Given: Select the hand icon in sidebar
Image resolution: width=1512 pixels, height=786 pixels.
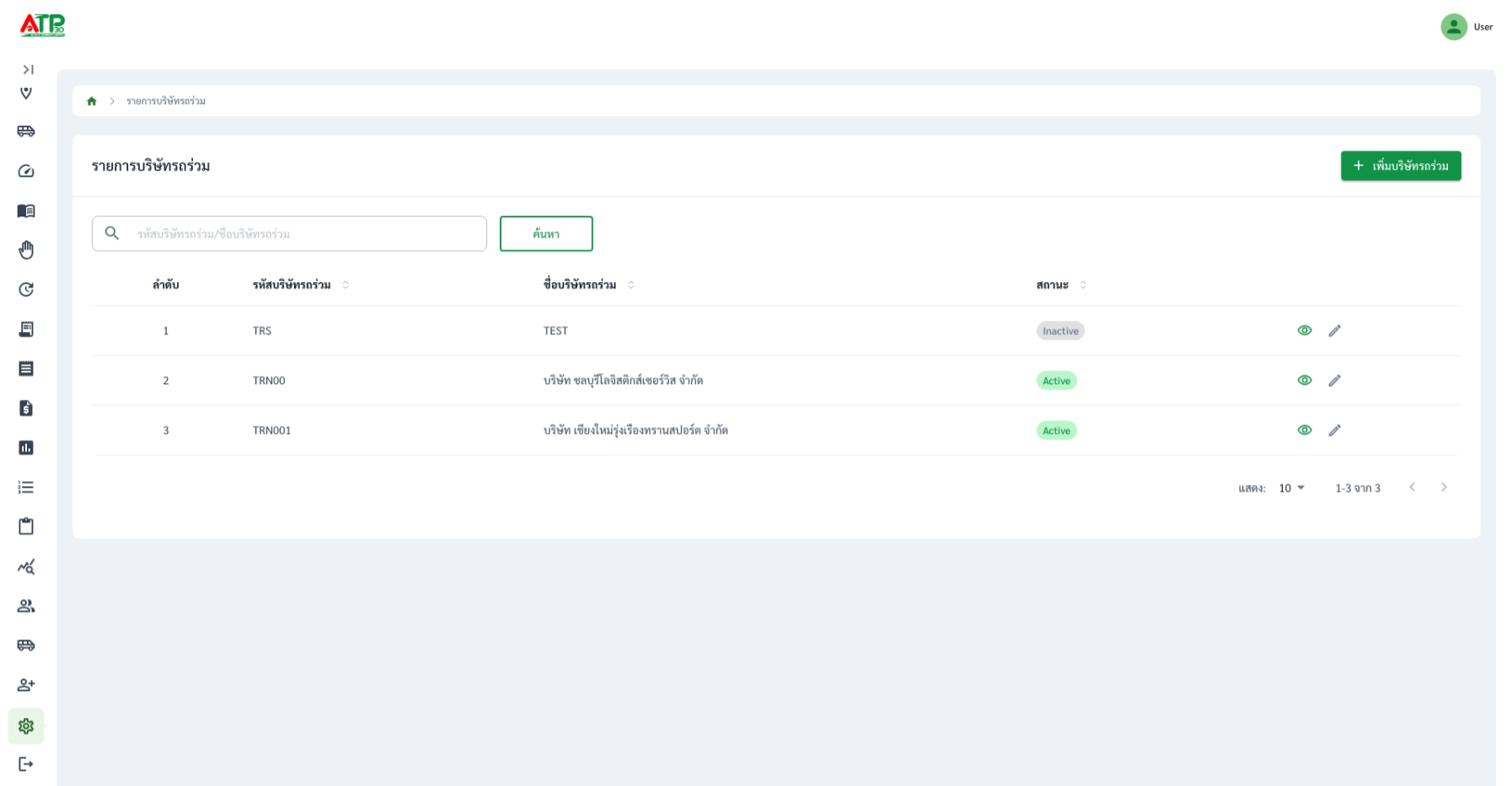Looking at the screenshot, I should (x=26, y=250).
